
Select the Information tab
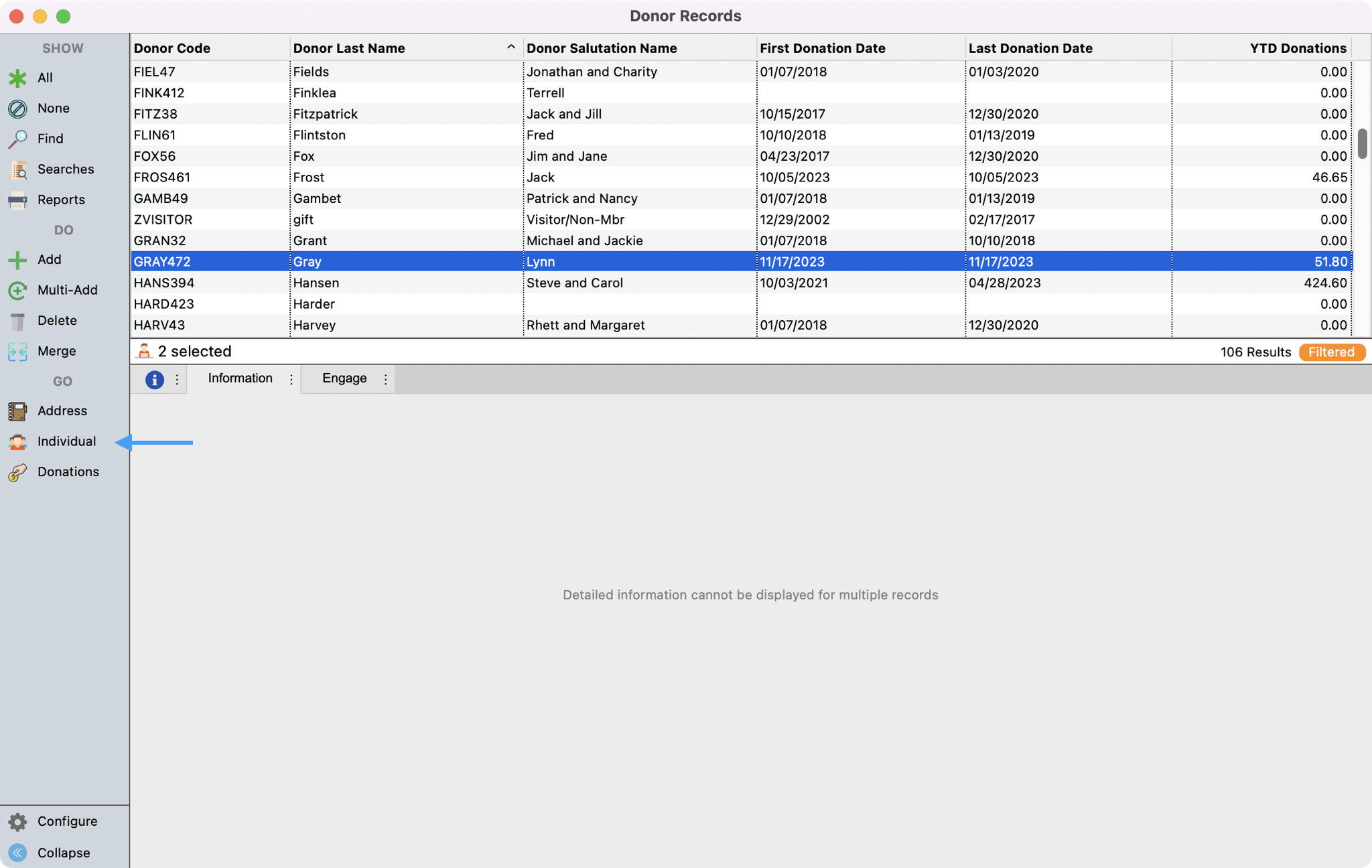click(240, 378)
